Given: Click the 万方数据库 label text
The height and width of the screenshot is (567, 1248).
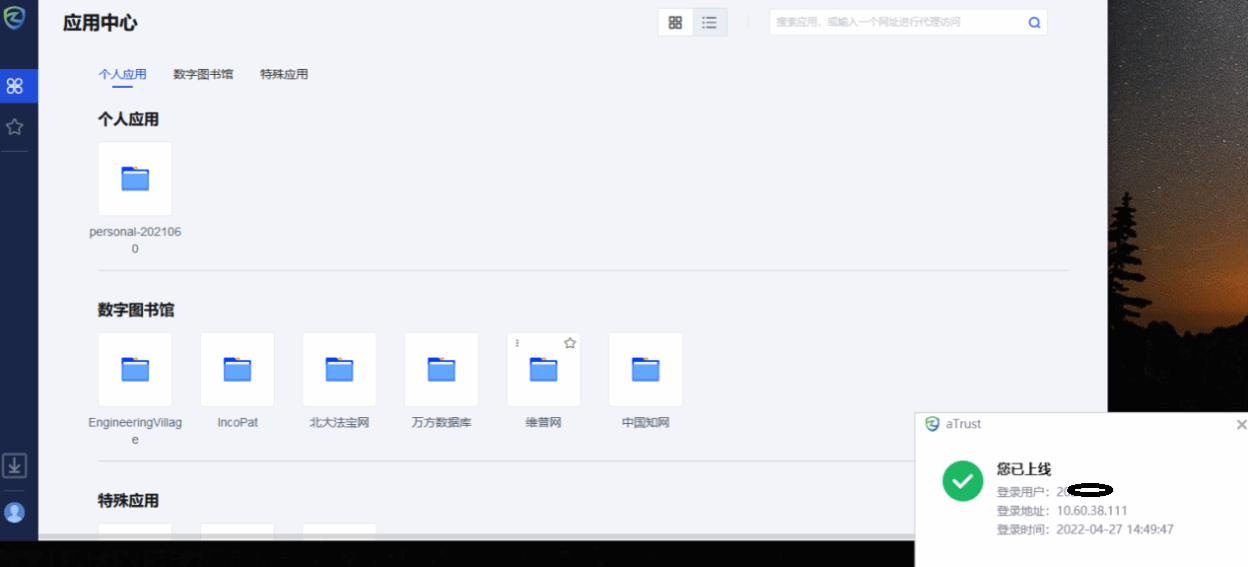Looking at the screenshot, I should tap(441, 423).
